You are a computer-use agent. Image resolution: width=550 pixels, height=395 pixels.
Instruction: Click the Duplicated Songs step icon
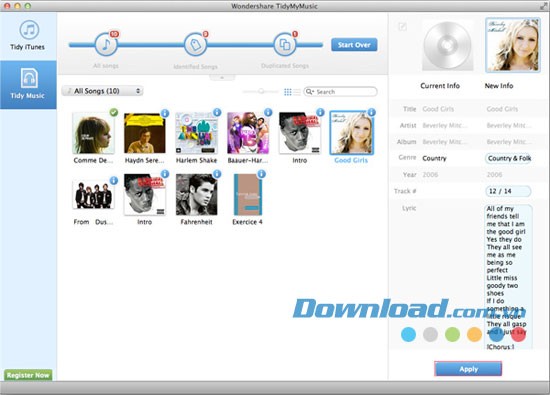(284, 45)
